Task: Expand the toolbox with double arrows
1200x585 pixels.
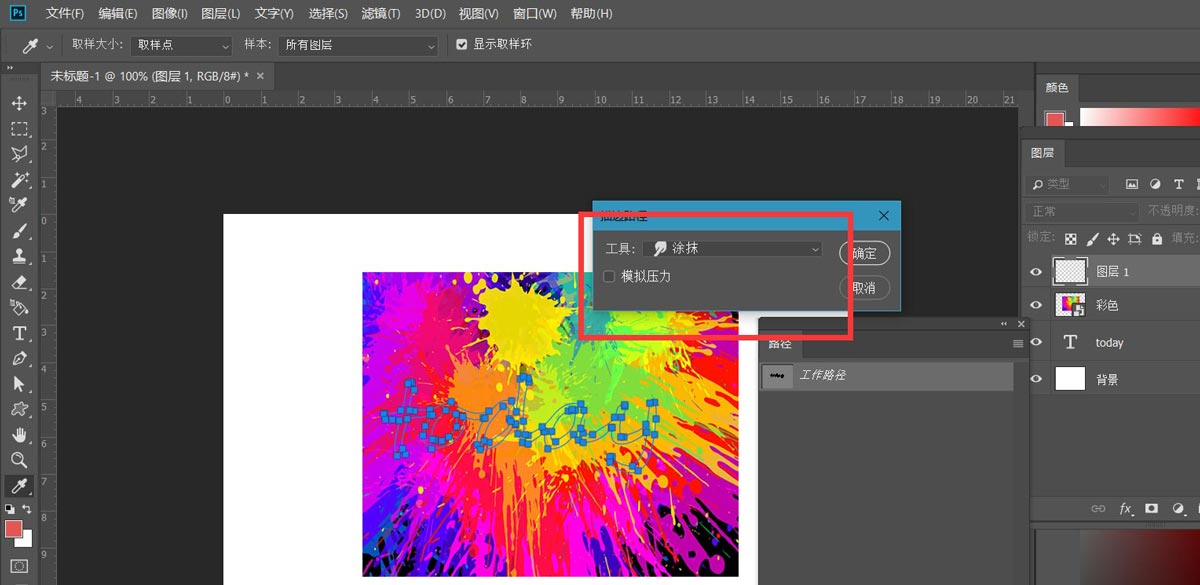Action: pos(11,67)
